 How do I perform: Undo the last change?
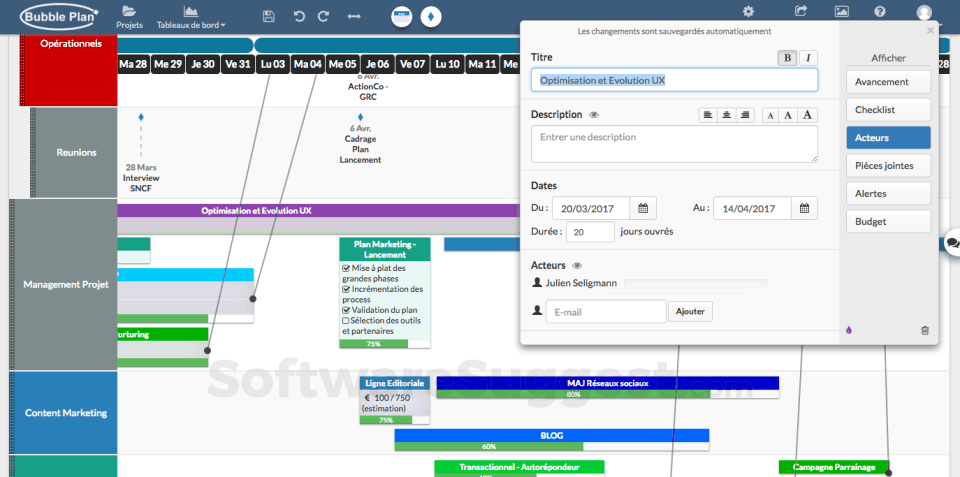coord(299,16)
